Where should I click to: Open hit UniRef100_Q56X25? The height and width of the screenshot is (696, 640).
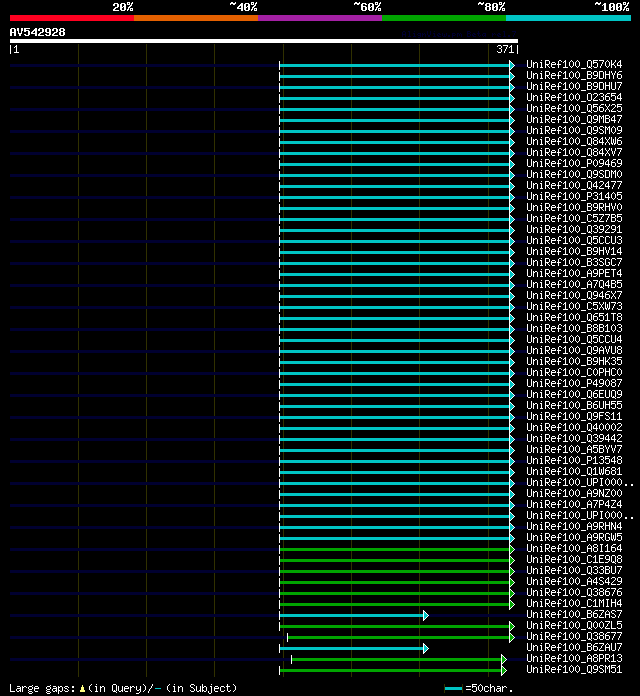574,108
